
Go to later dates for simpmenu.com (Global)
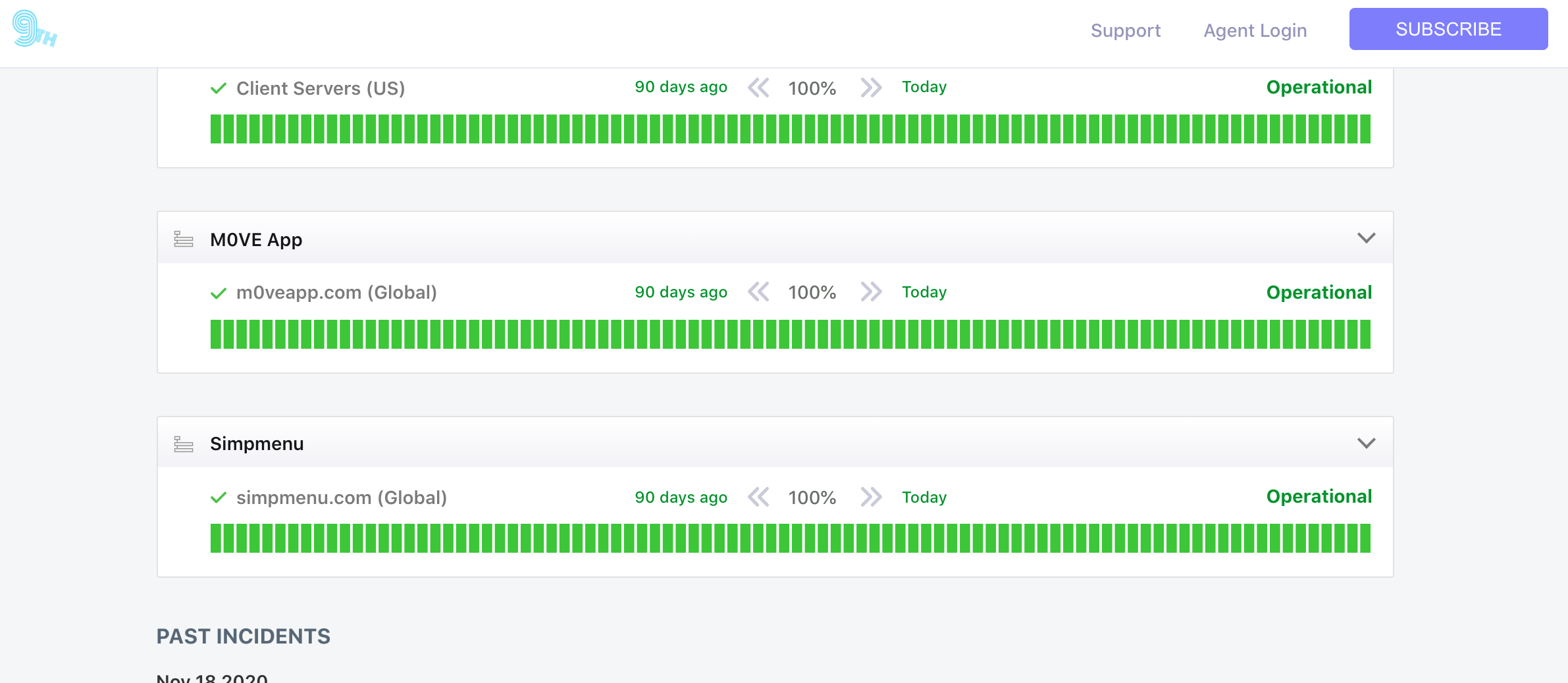click(x=871, y=497)
